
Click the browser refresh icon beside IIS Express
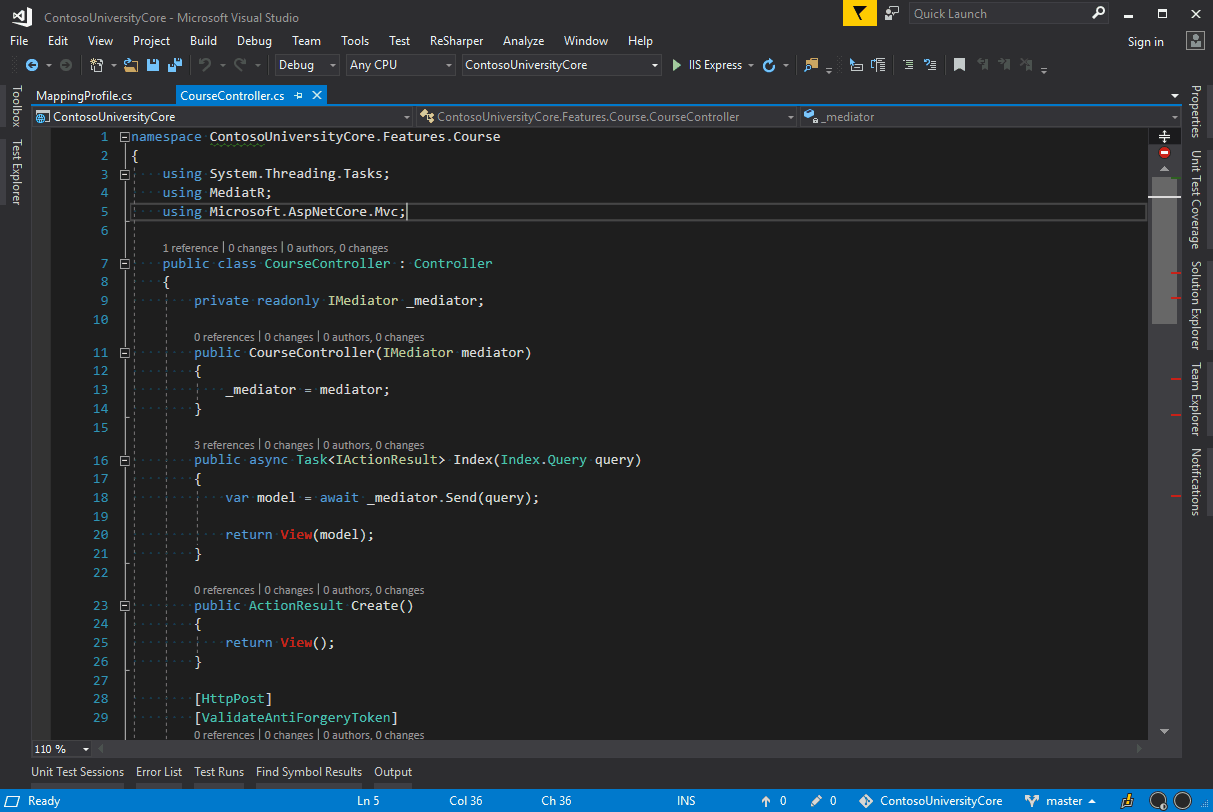[x=768, y=65]
